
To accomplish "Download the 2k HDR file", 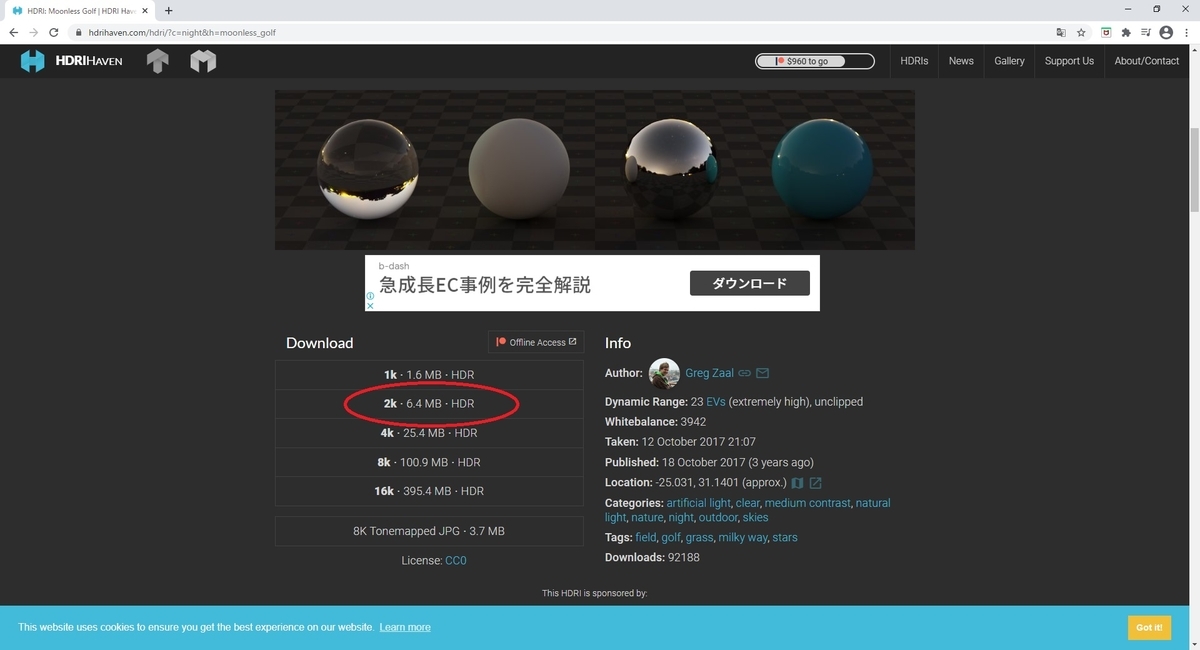I will coord(429,403).
